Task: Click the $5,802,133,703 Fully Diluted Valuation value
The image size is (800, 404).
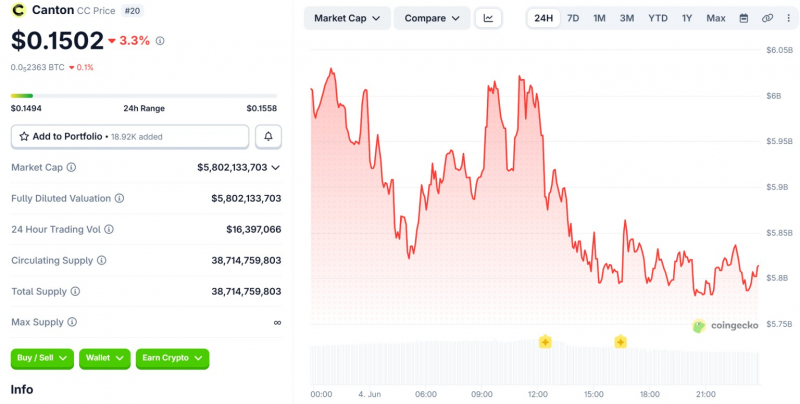Action: 246,198
